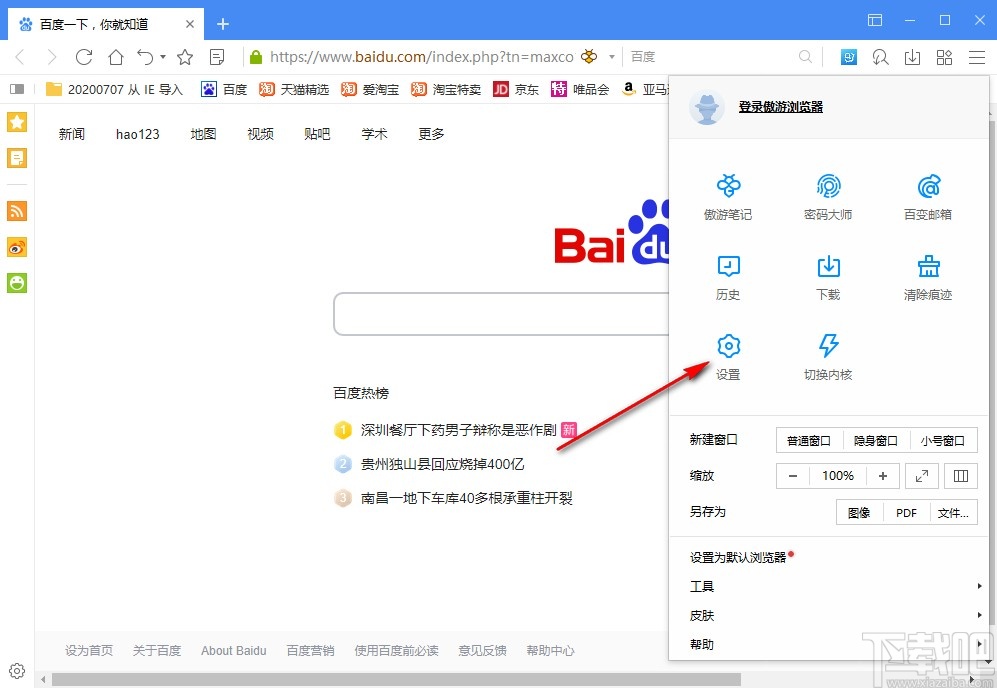Click the back navigation arrow
997x688 pixels.
[20, 57]
